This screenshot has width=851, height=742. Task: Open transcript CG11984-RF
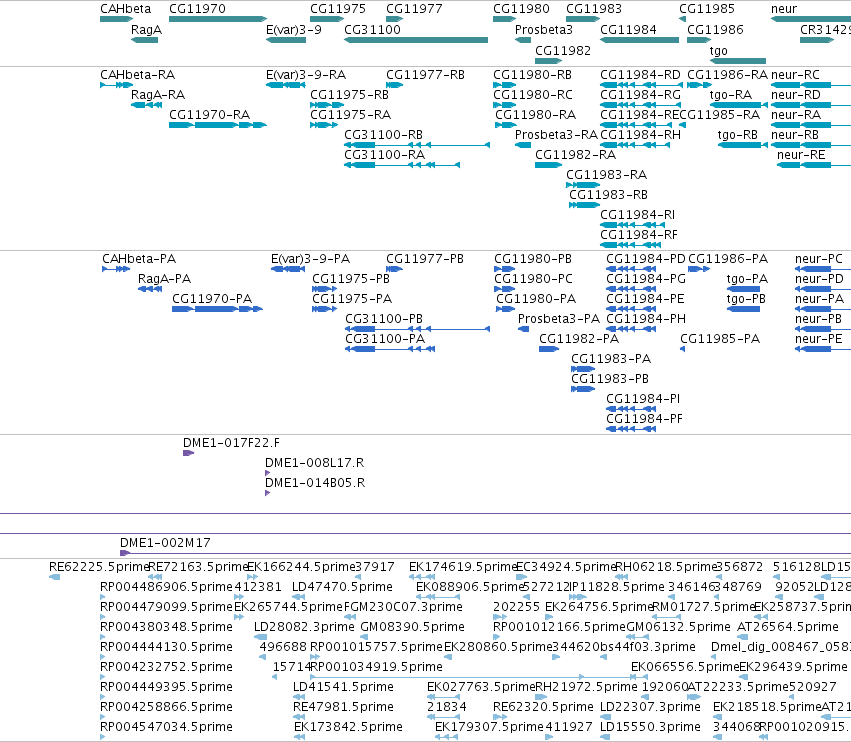click(631, 245)
